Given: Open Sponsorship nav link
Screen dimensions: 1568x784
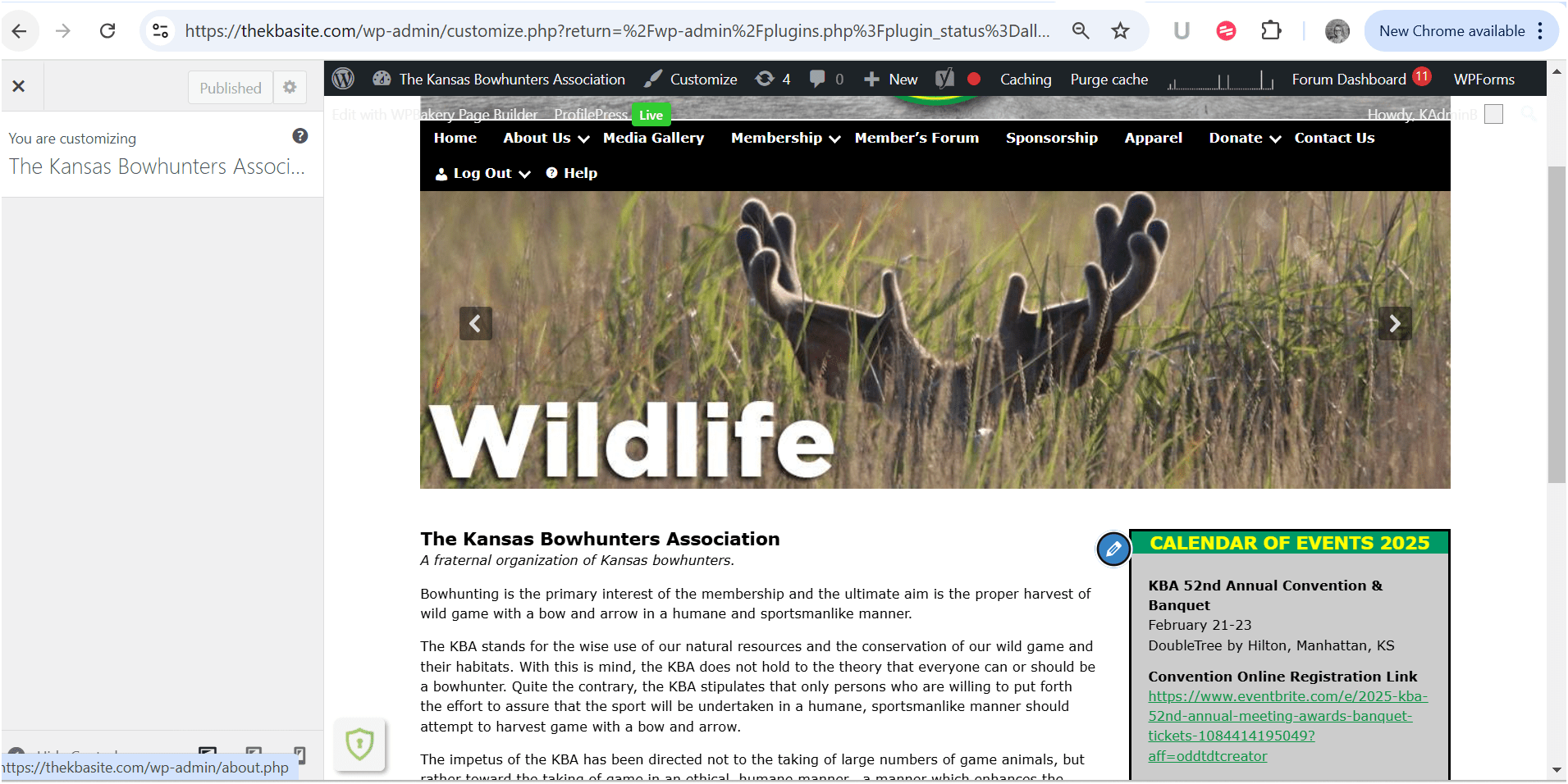Looking at the screenshot, I should coord(1051,138).
